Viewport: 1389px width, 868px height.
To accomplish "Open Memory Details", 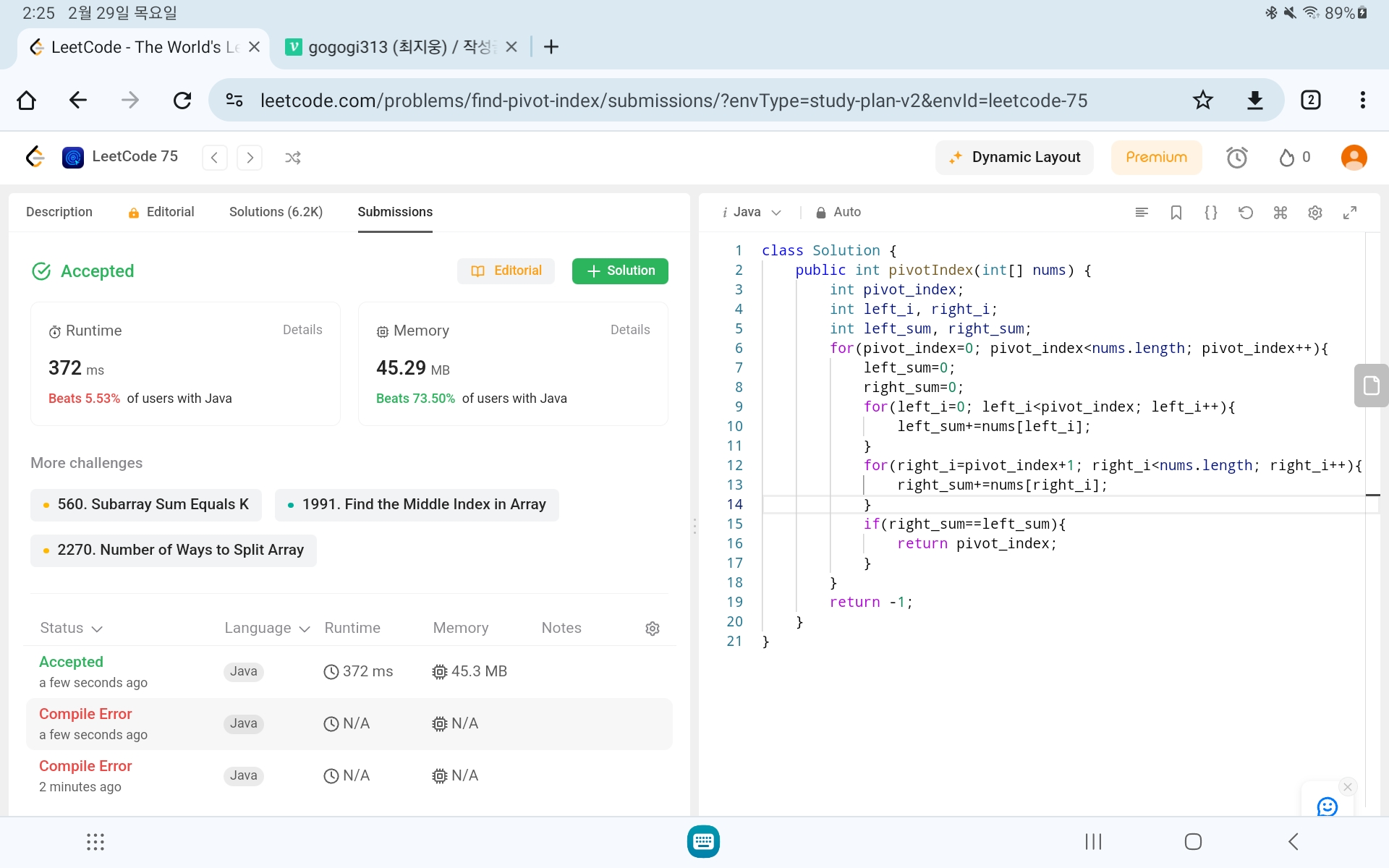I will coord(630,330).
